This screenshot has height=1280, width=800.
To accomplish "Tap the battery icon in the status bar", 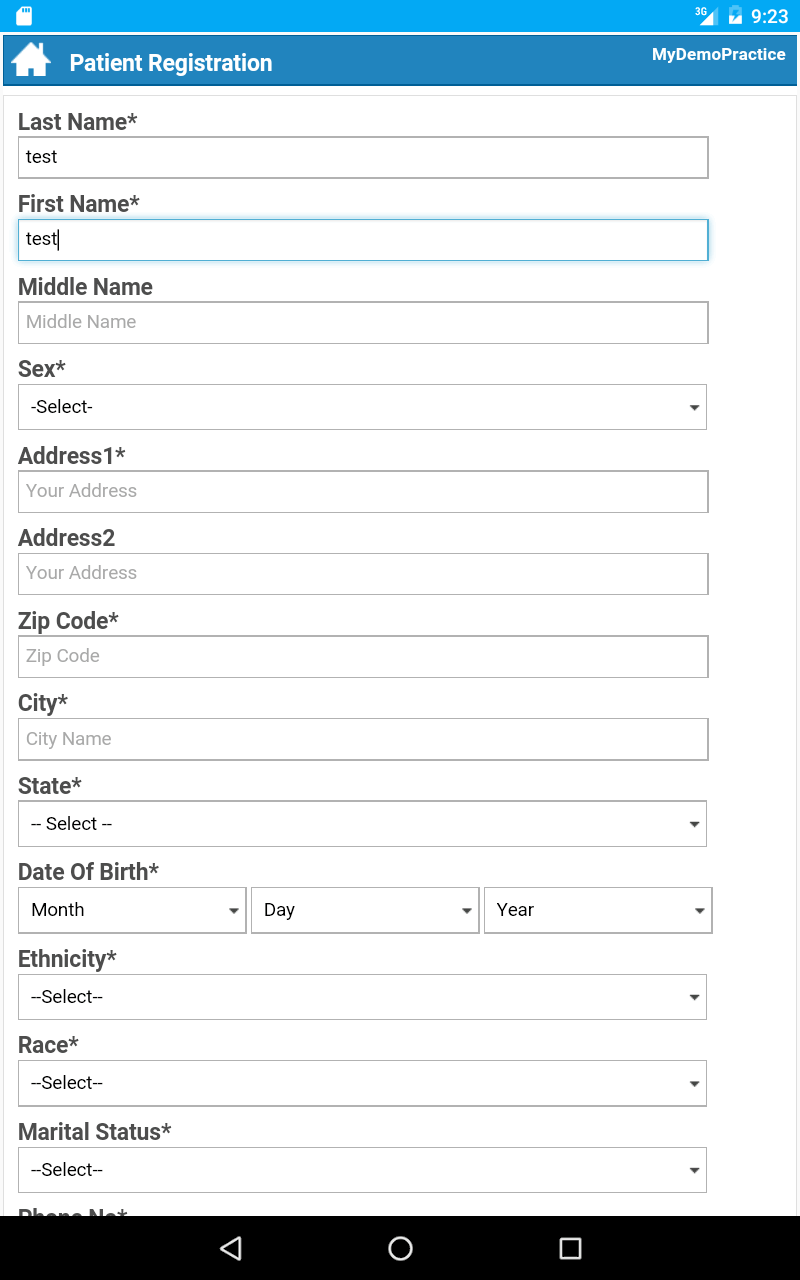I will point(737,15).
